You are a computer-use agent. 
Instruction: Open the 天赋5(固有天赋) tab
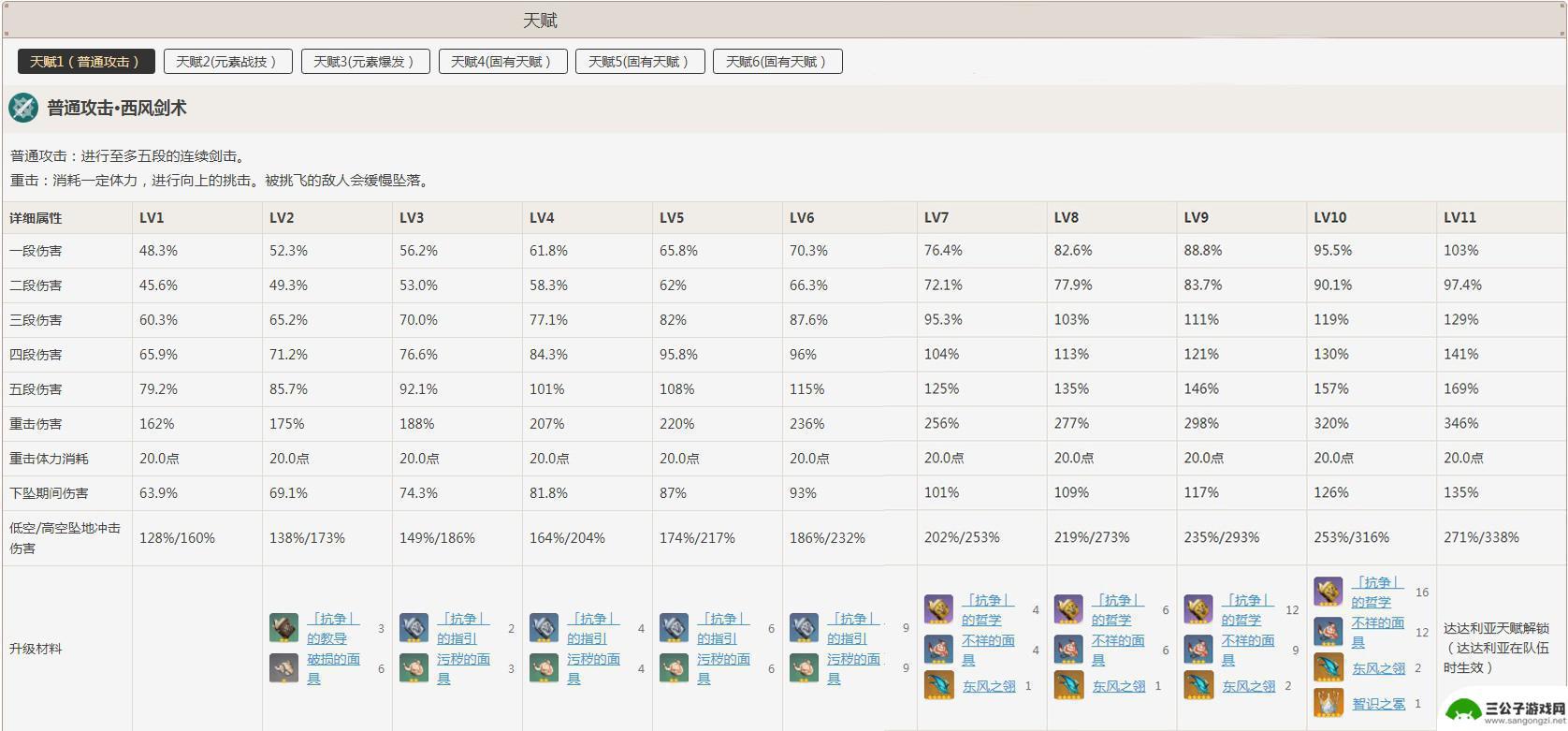point(640,62)
